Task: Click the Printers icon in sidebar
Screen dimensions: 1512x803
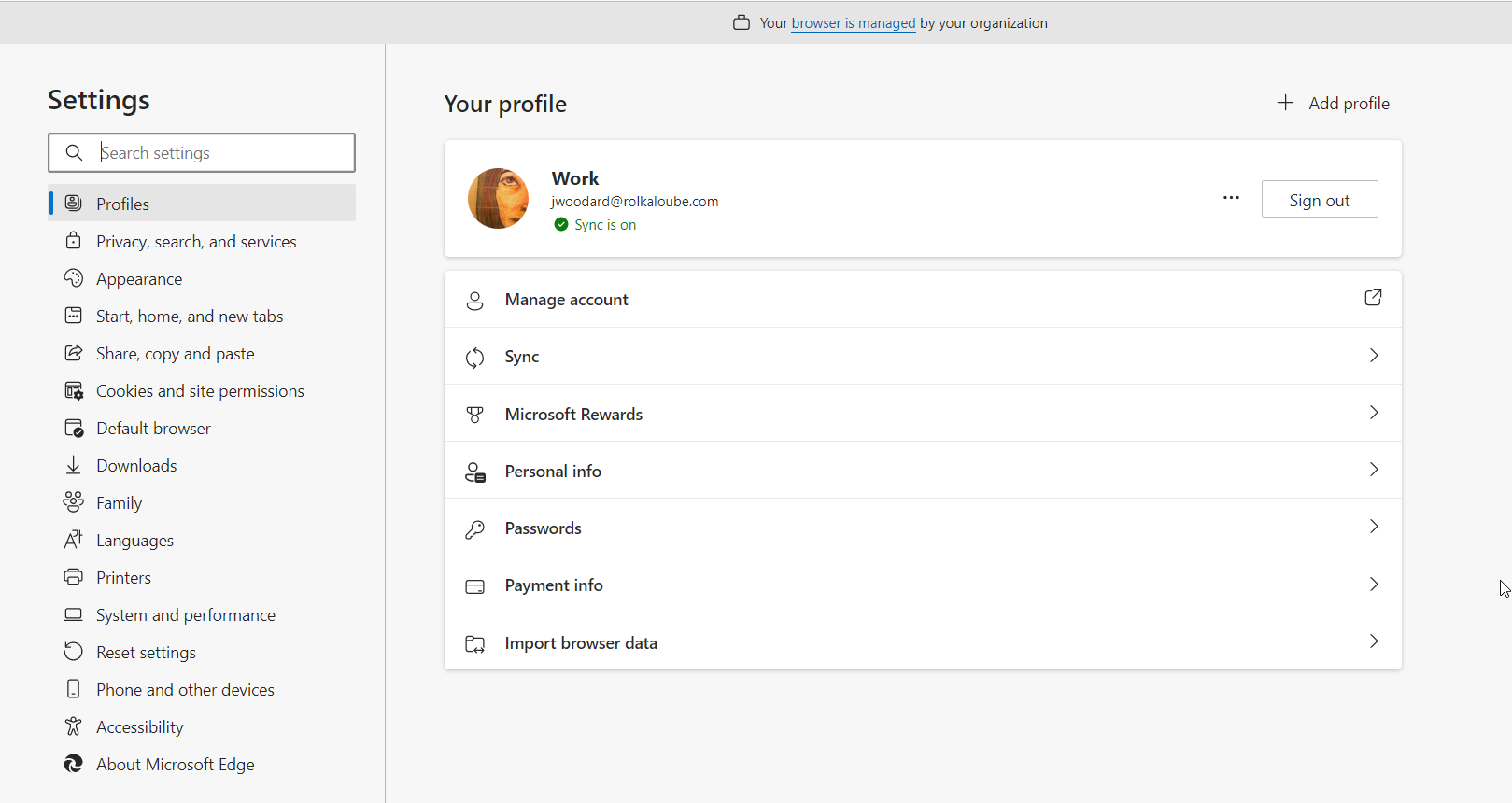Action: [74, 577]
